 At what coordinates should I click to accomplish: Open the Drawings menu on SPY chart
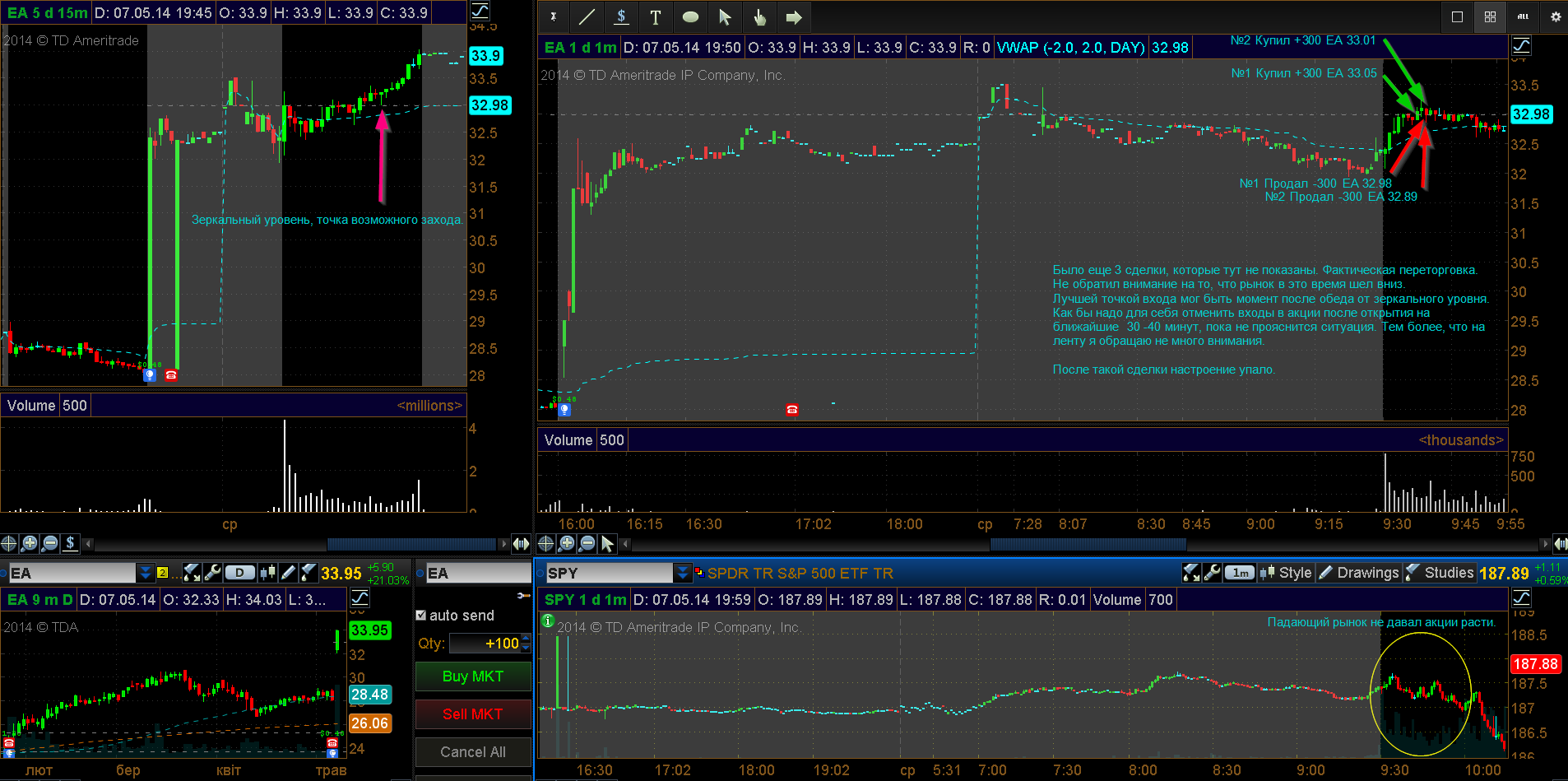(1359, 573)
